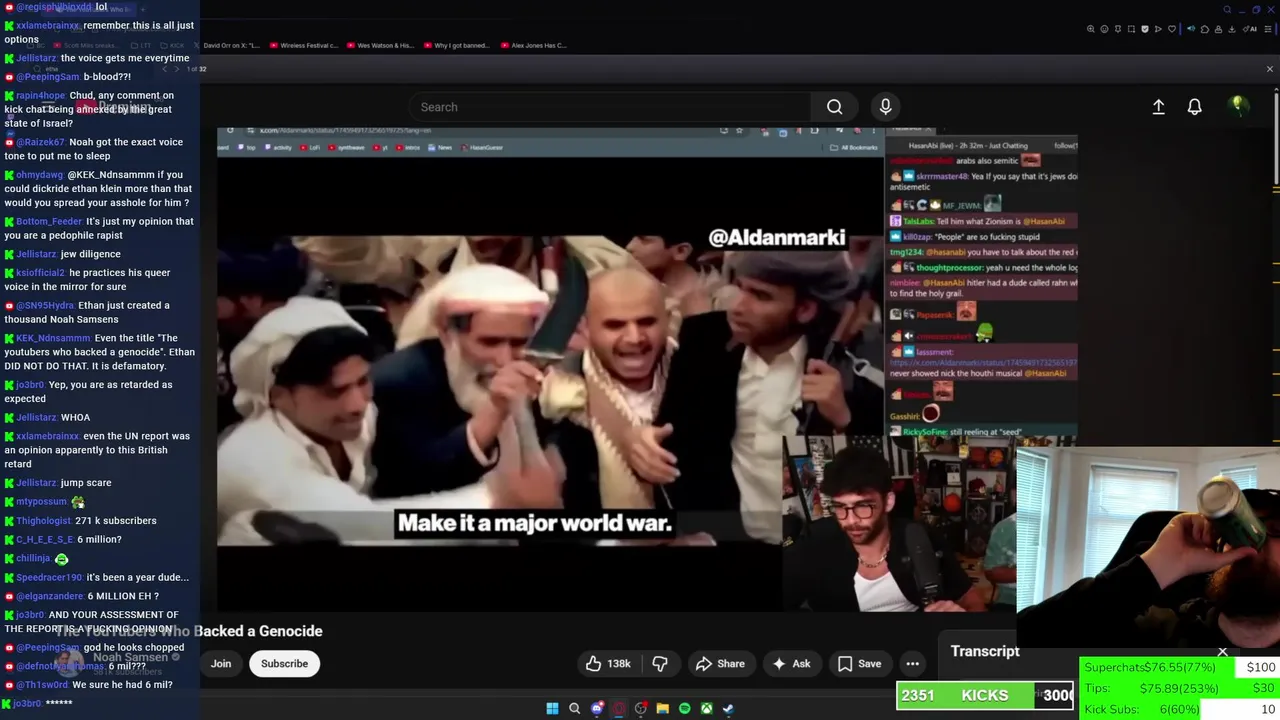This screenshot has width=1280, height=720.
Task: Open Steam from the taskbar
Action: (728, 709)
